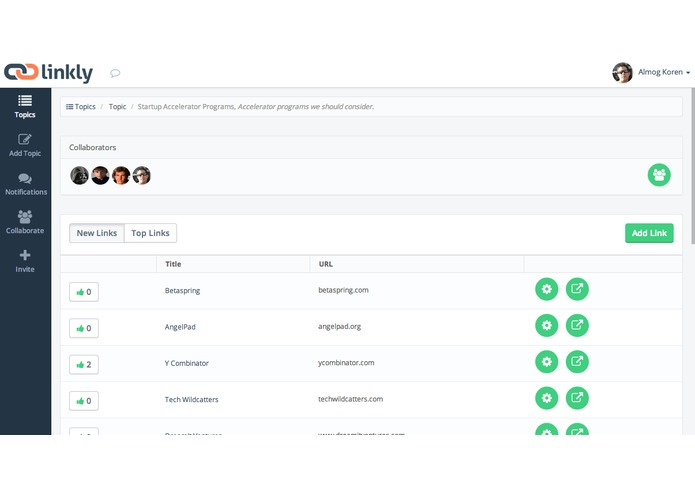Click the fourth collaborator avatar with glasses
The image size is (695, 494).
tap(142, 175)
